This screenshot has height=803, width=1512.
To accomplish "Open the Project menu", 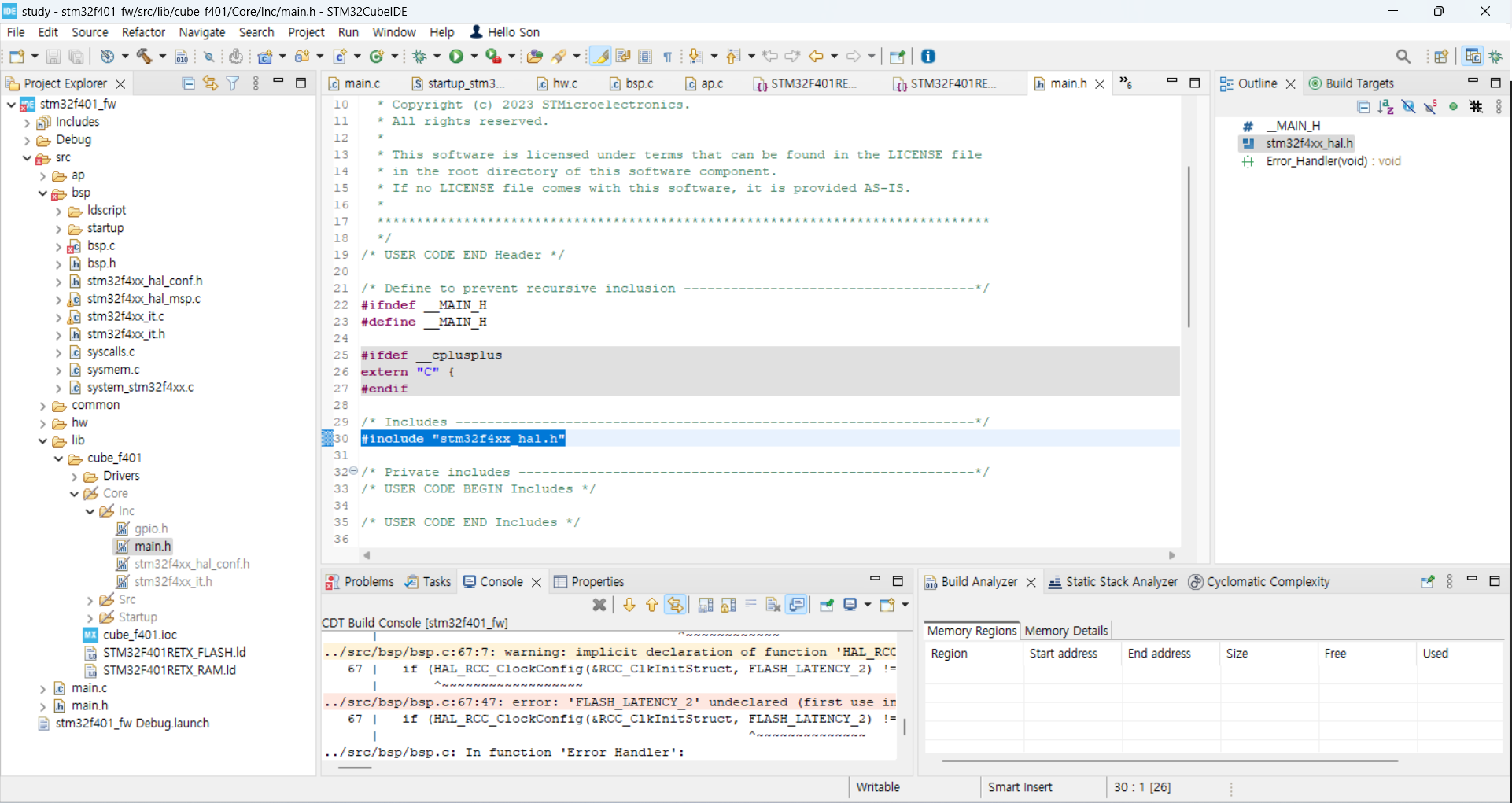I will pyautogui.click(x=306, y=32).
